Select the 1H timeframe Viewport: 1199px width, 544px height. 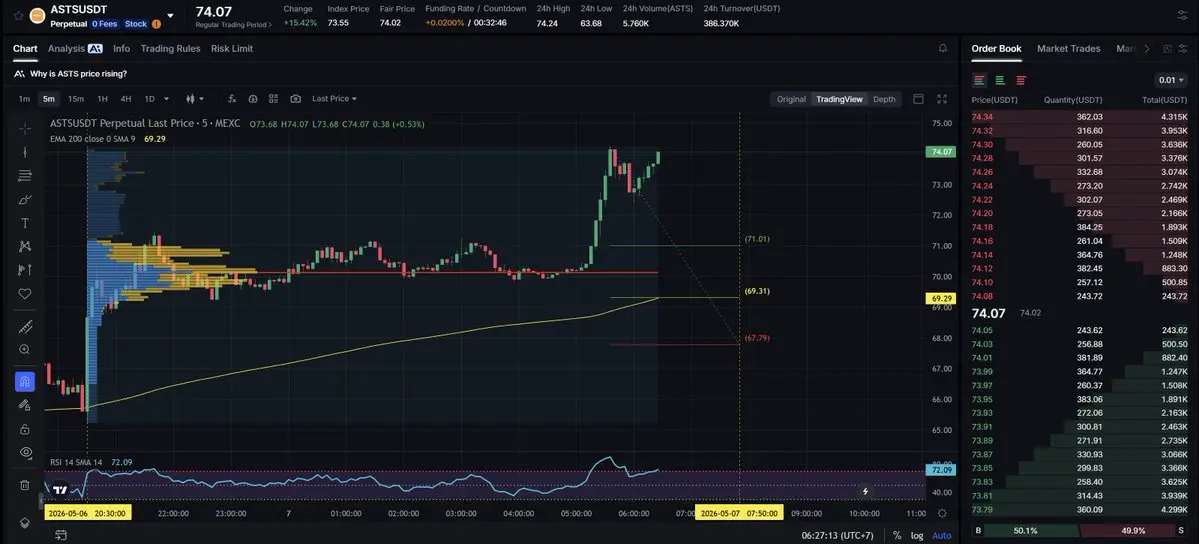click(102, 99)
